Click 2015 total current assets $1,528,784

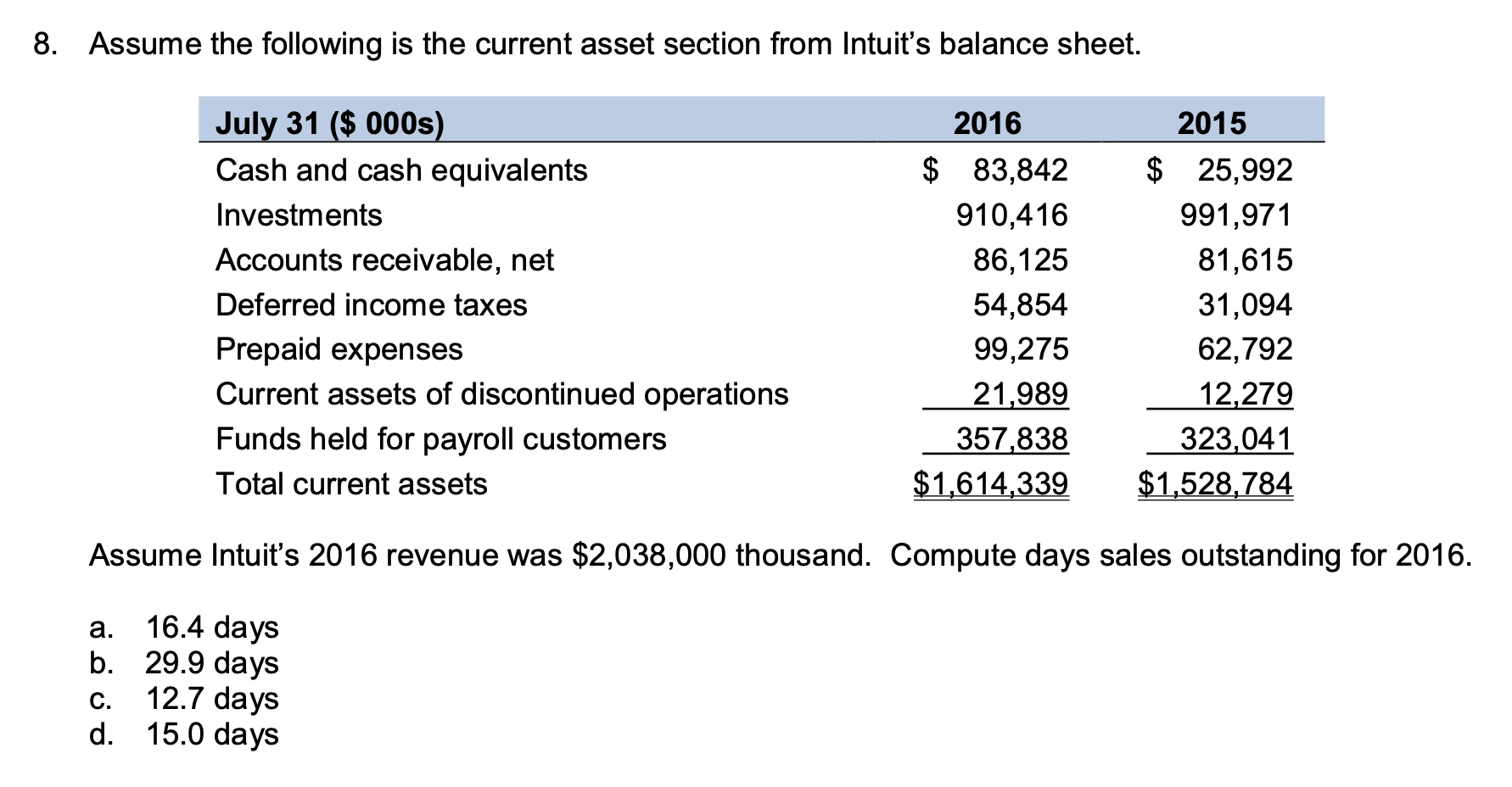coord(1215,484)
